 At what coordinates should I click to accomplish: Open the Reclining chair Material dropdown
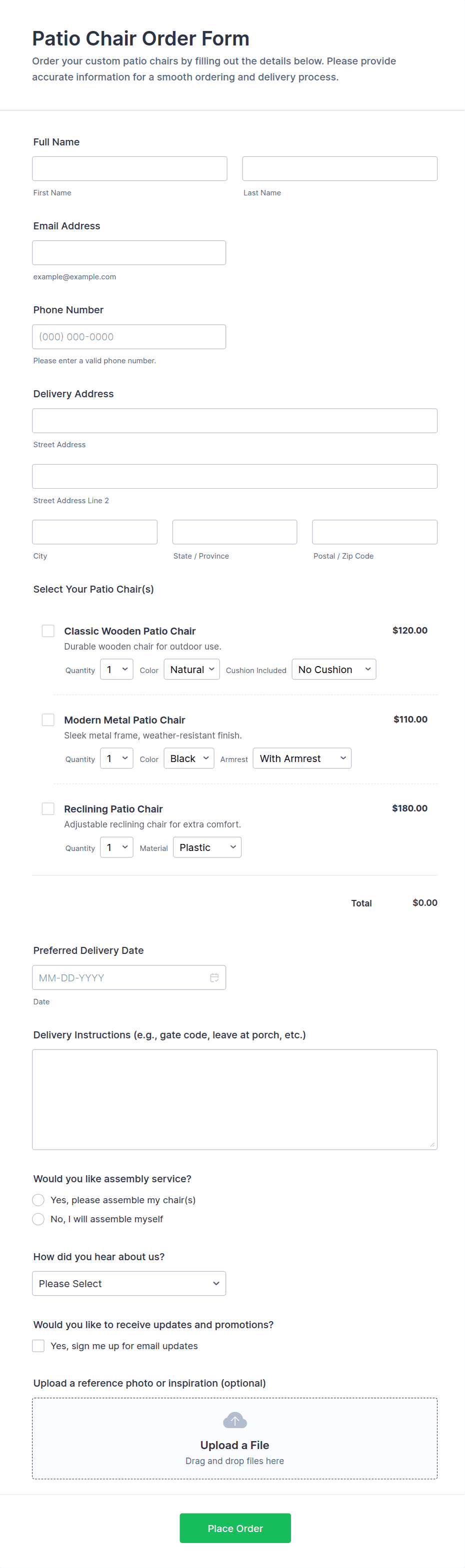click(206, 847)
